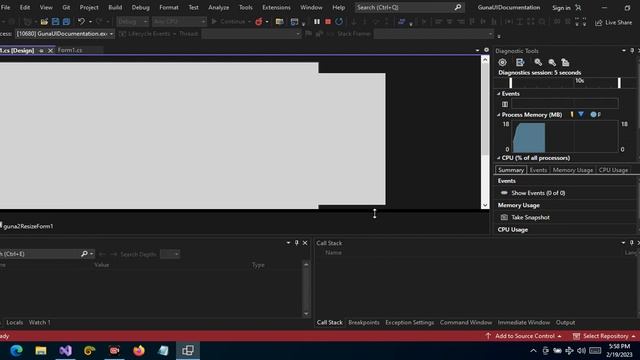Click the diagnostics timeline right marker handle
Viewport: 640px width, 360px height.
[x=619, y=83]
